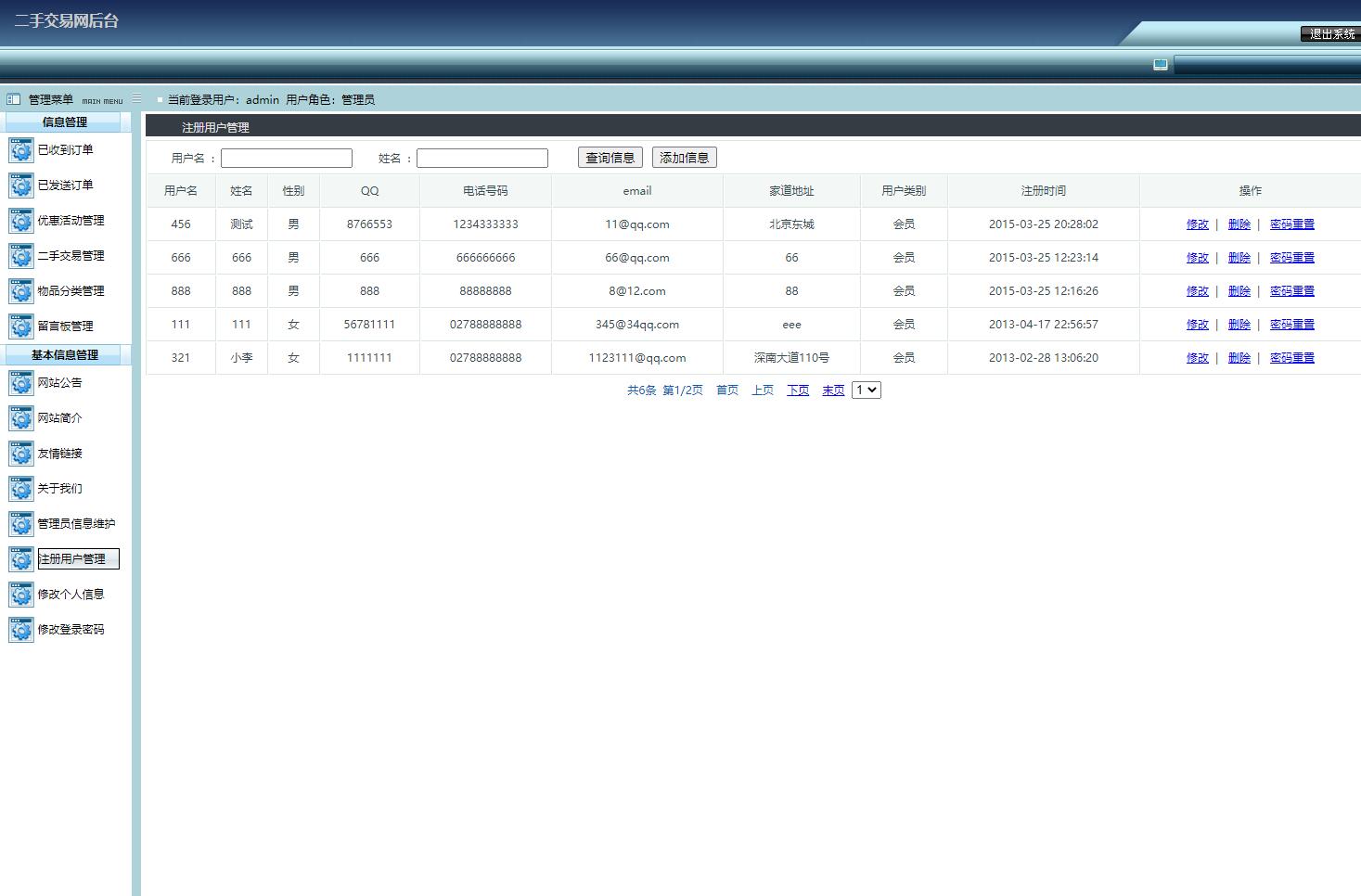Click the 管理菜单 panel icon
Screen dimensions: 1361x896
(13, 99)
